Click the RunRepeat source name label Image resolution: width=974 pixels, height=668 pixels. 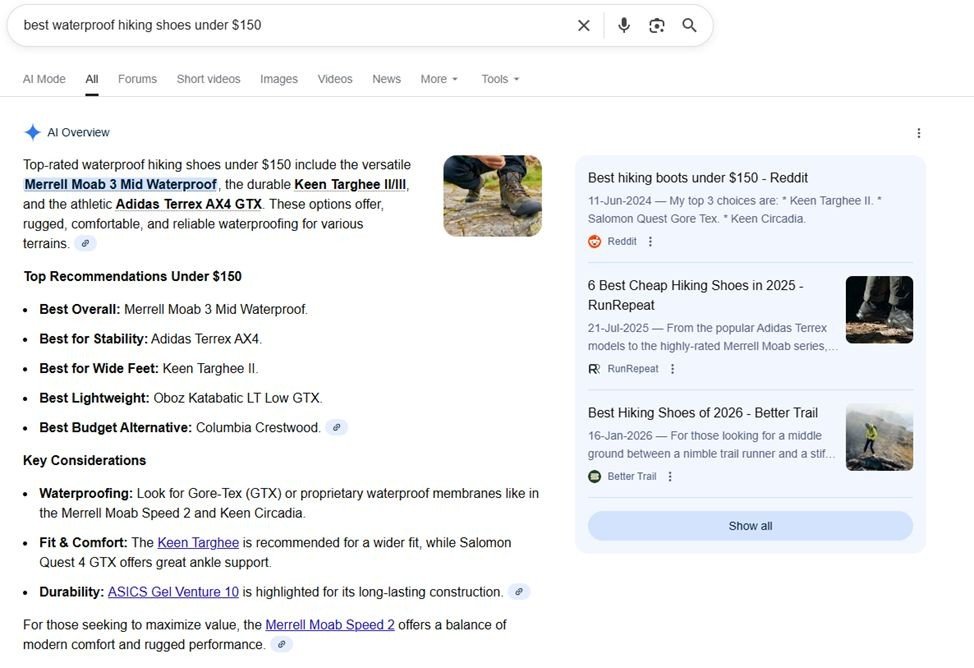(x=633, y=368)
